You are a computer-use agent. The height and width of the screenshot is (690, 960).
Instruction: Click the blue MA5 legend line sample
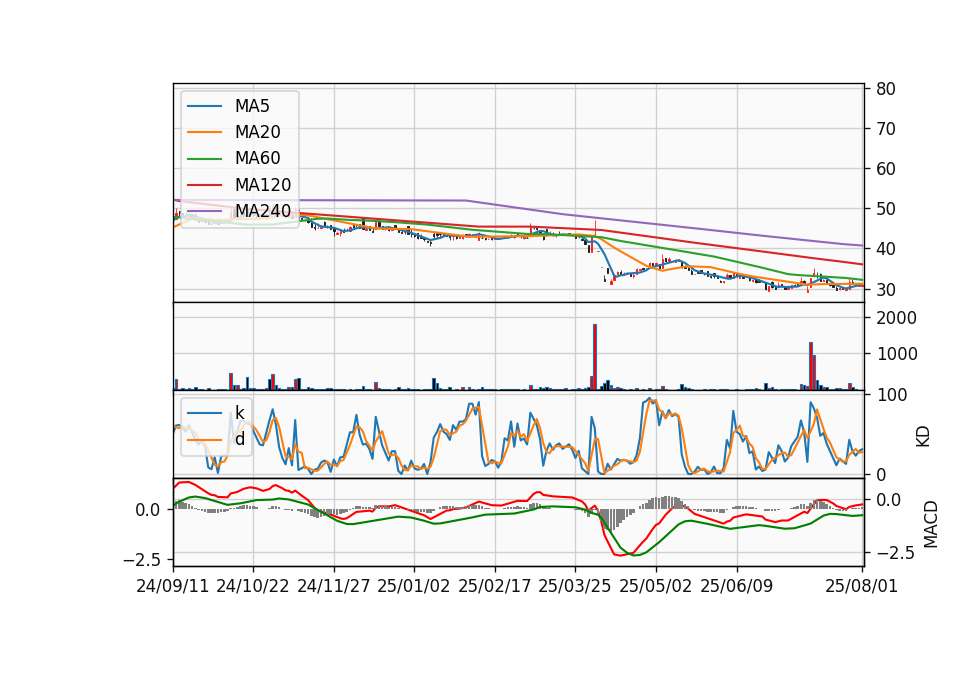(204, 107)
